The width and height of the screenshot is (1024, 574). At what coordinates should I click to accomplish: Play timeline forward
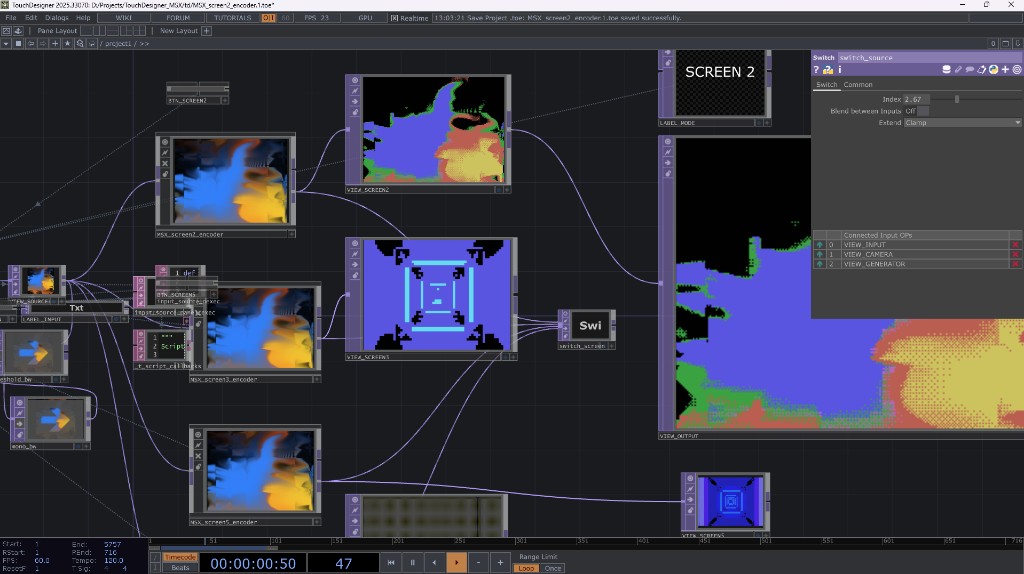(456, 562)
